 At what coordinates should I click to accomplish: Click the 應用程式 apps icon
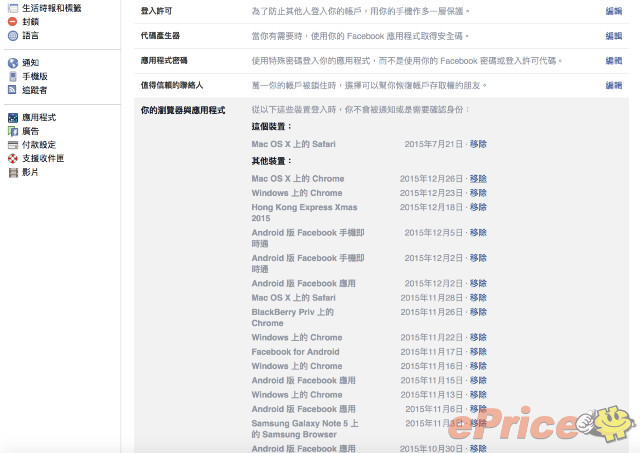(13, 118)
